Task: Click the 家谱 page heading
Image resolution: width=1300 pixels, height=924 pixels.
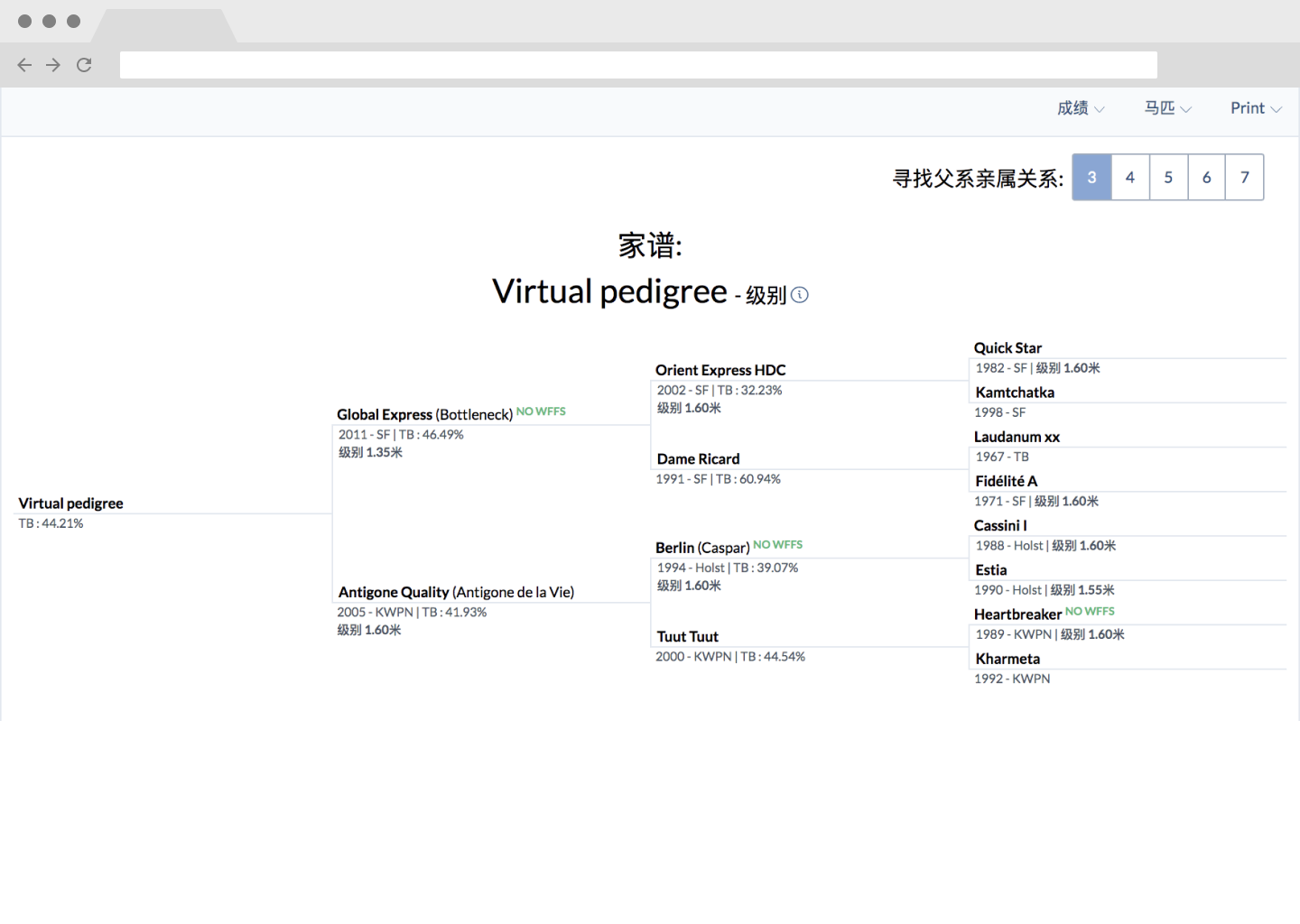Action: (x=650, y=245)
